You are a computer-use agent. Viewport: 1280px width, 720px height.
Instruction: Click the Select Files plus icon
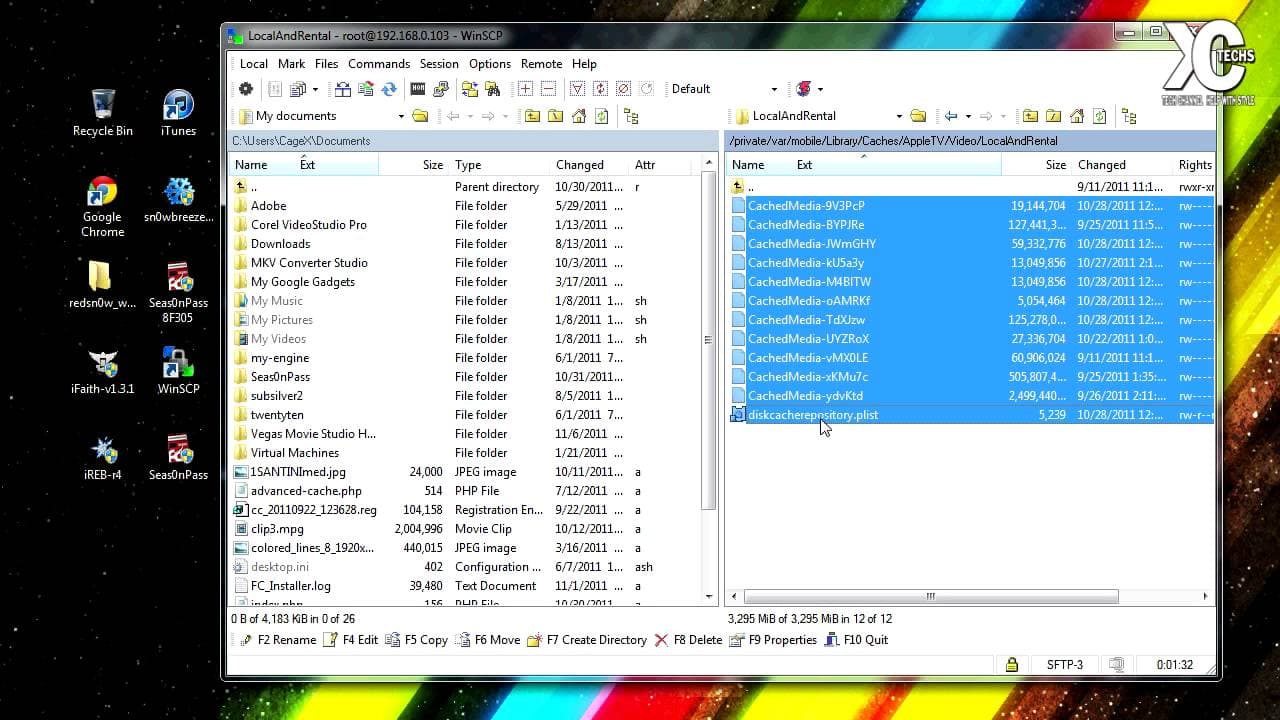[525, 89]
